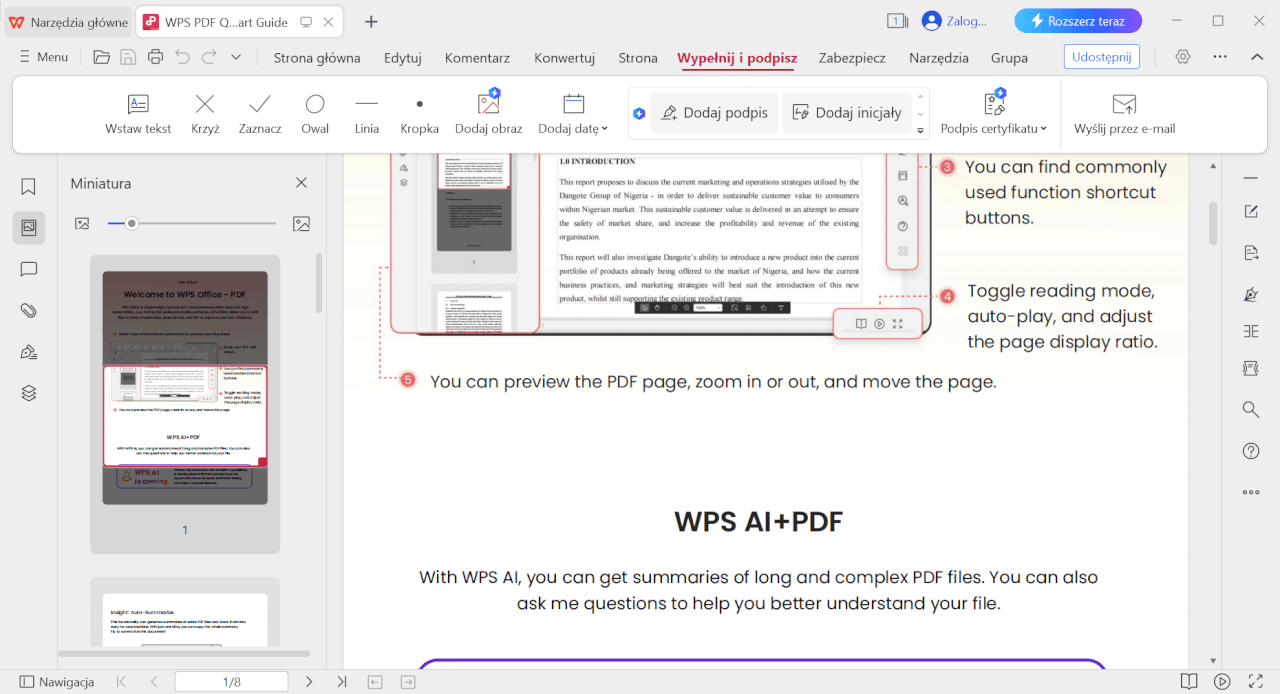Open the three-dot more options menu
Image resolution: width=1280 pixels, height=694 pixels.
point(1220,57)
